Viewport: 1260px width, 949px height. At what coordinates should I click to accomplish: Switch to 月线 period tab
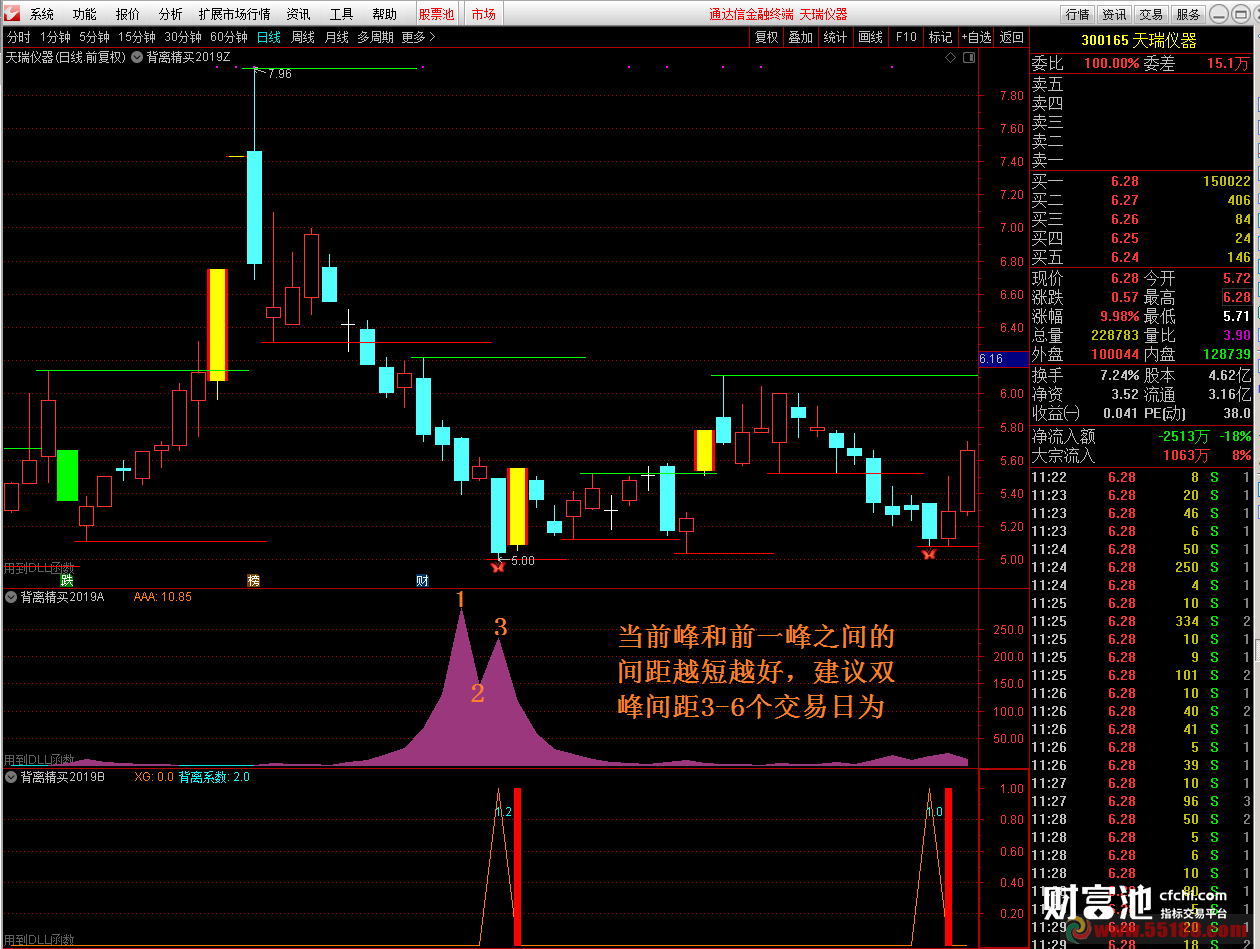(x=337, y=37)
